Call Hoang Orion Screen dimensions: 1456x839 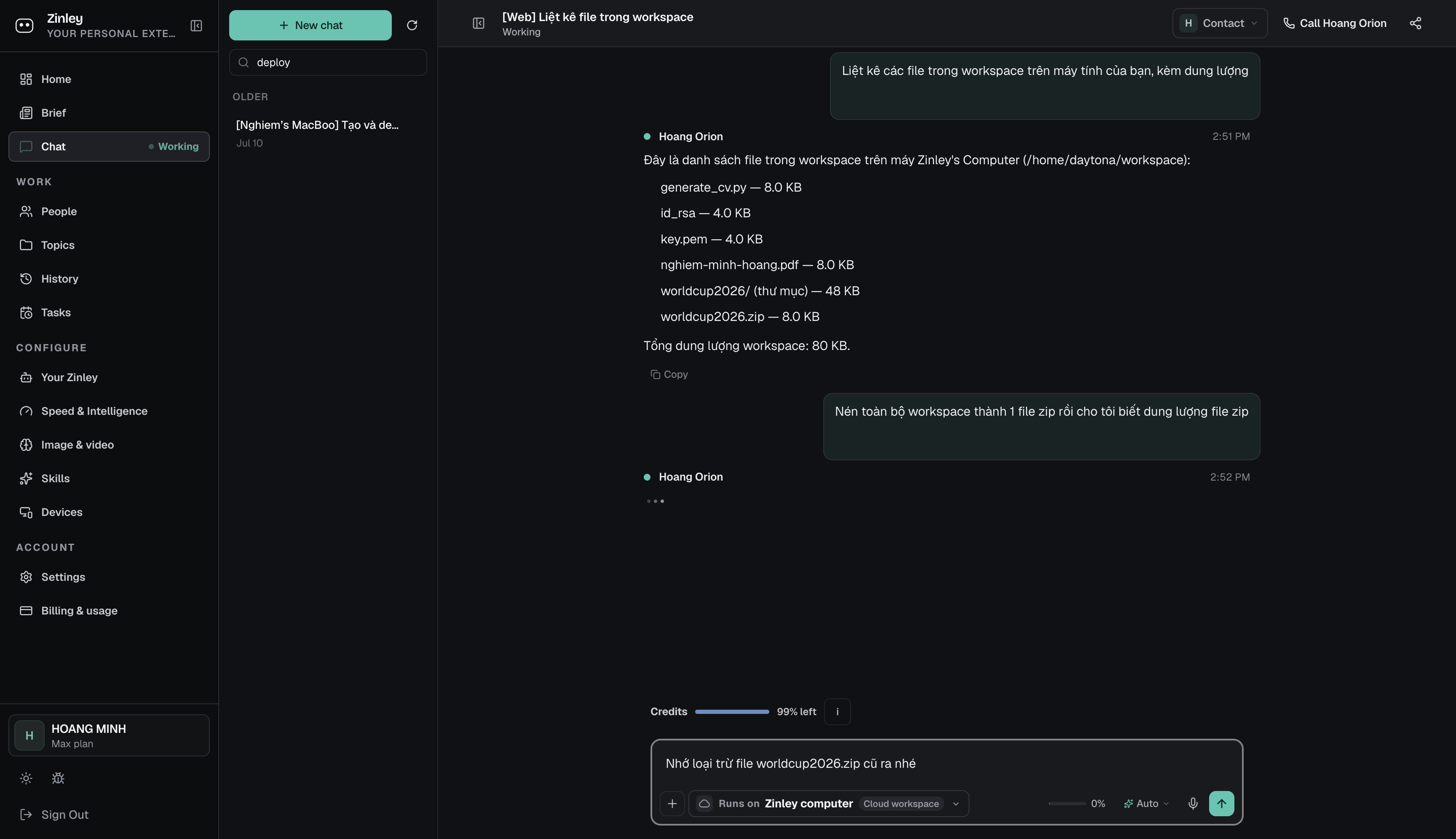(x=1334, y=23)
